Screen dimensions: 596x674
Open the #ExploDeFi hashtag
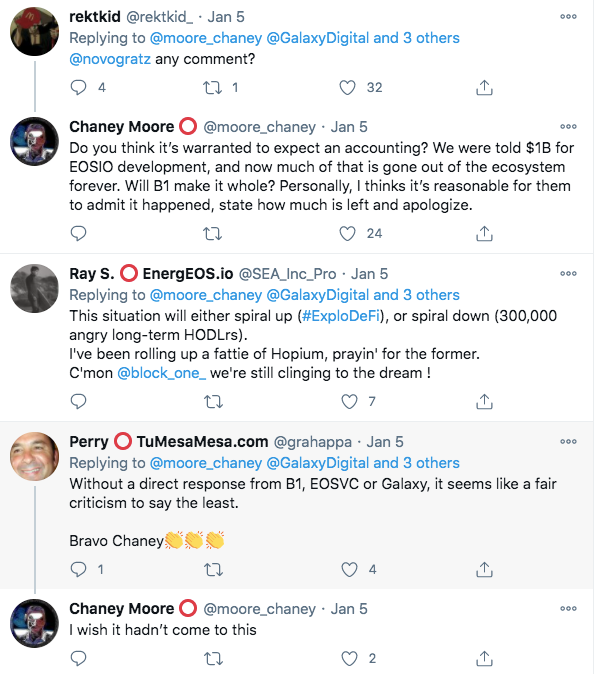(341, 316)
